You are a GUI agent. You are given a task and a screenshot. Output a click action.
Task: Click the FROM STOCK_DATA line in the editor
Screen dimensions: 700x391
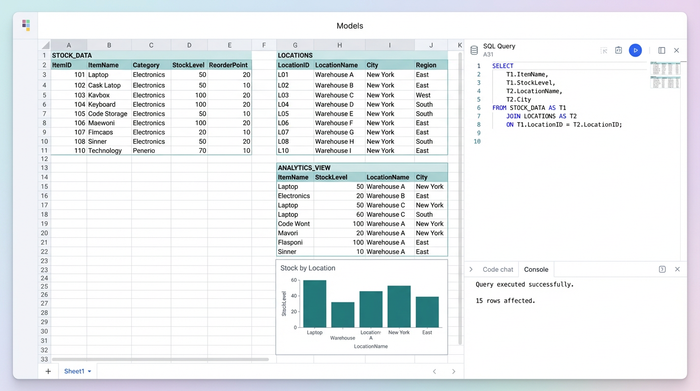click(529, 108)
